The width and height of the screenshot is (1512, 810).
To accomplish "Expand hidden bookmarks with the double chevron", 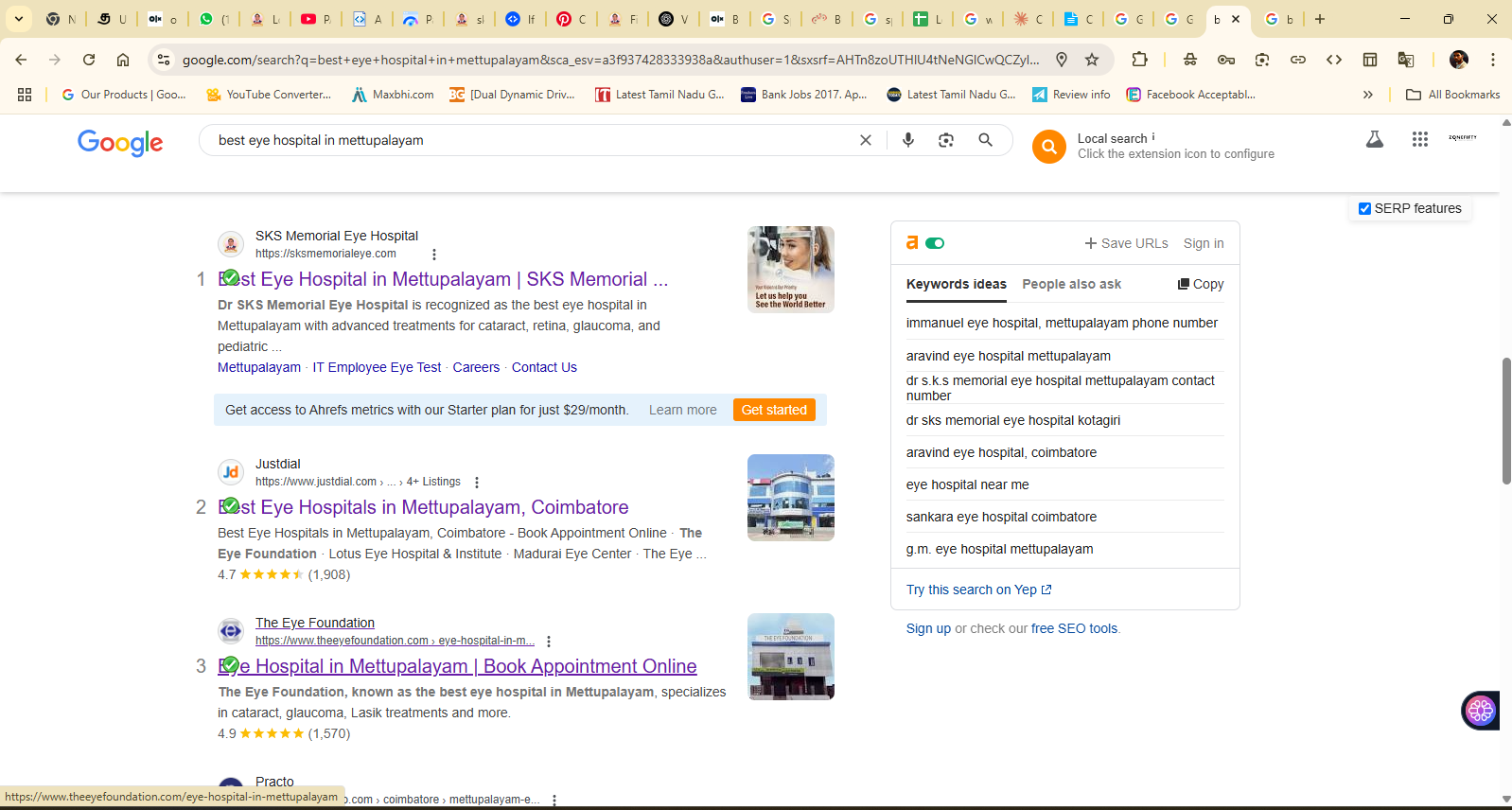I will (x=1368, y=95).
